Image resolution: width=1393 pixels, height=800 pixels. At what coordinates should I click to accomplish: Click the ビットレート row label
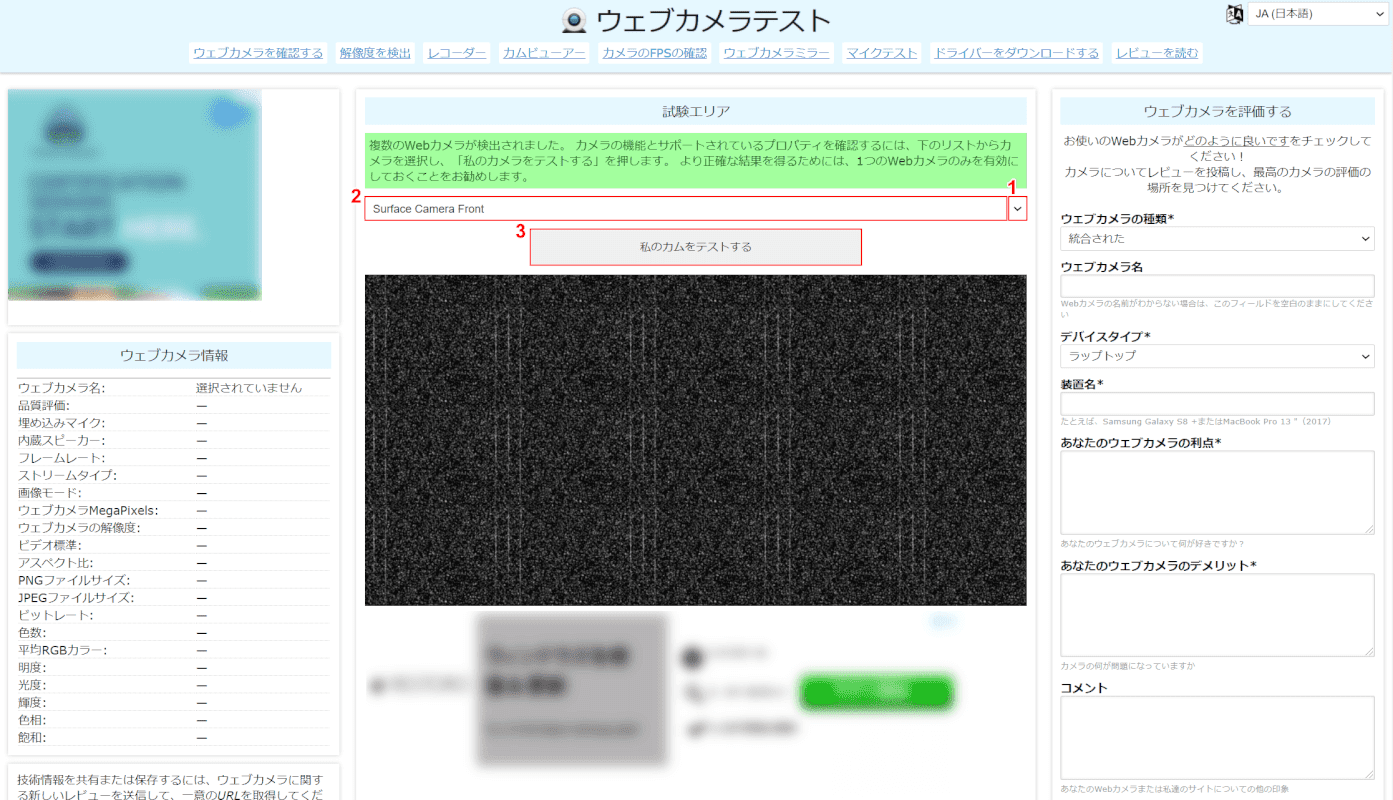(56, 615)
